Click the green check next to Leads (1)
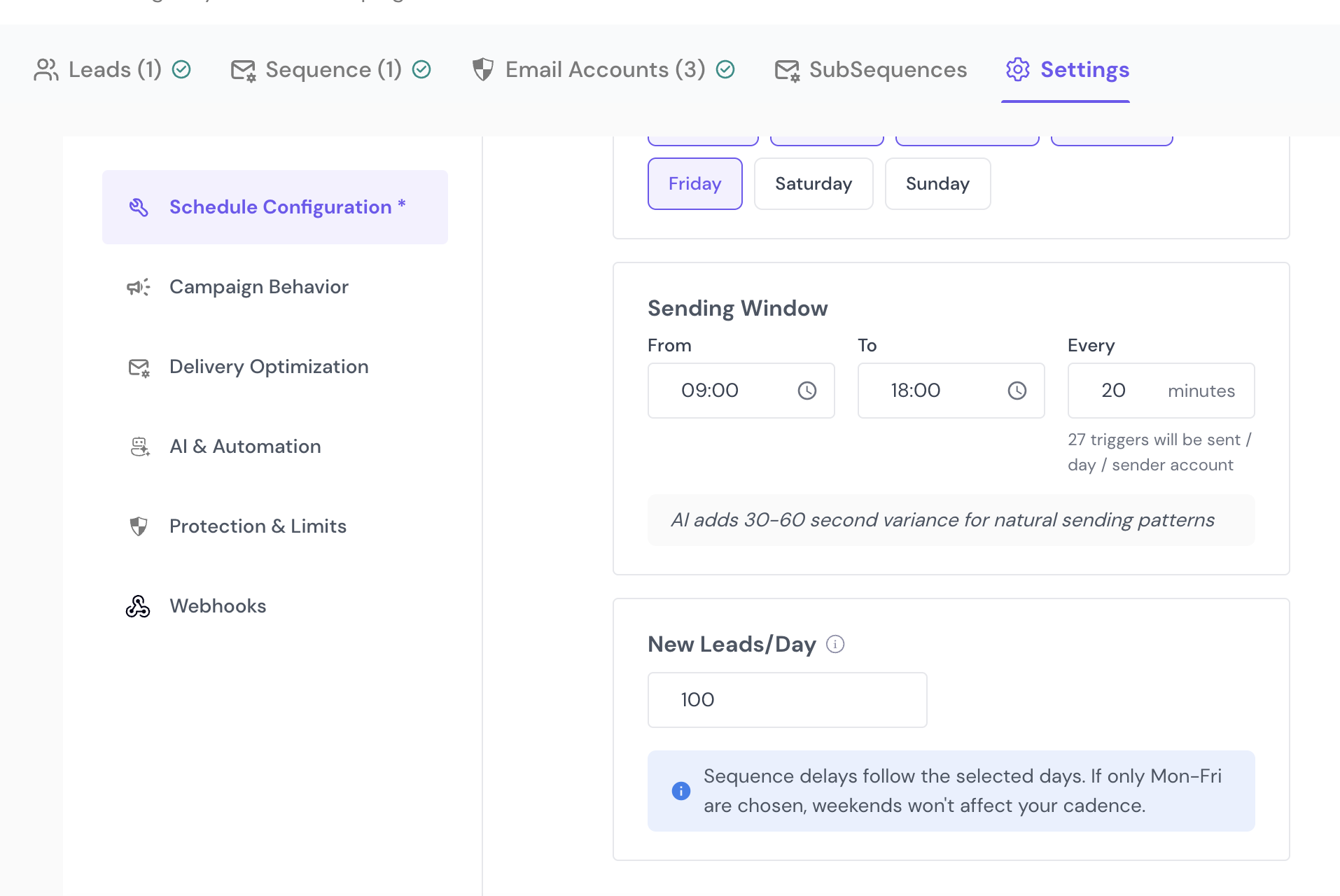1340x896 pixels. click(x=181, y=69)
